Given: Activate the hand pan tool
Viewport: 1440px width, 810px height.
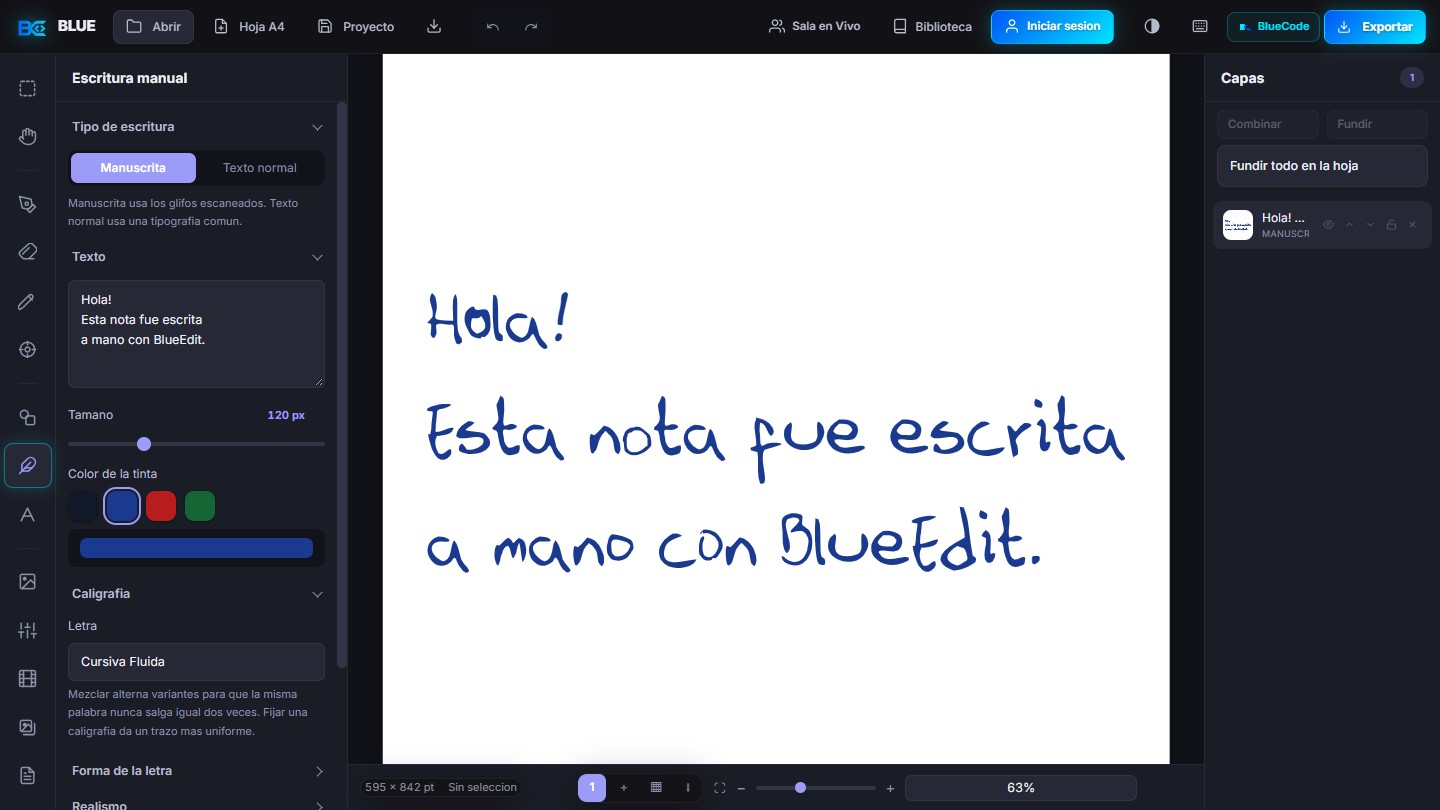Looking at the screenshot, I should pos(28,136).
